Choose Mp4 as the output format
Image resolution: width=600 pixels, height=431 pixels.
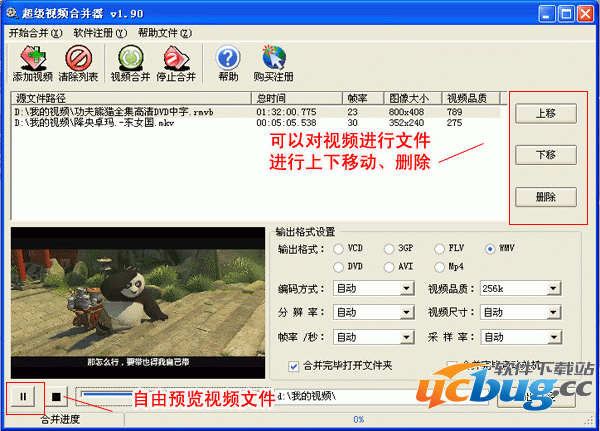[x=441, y=267]
